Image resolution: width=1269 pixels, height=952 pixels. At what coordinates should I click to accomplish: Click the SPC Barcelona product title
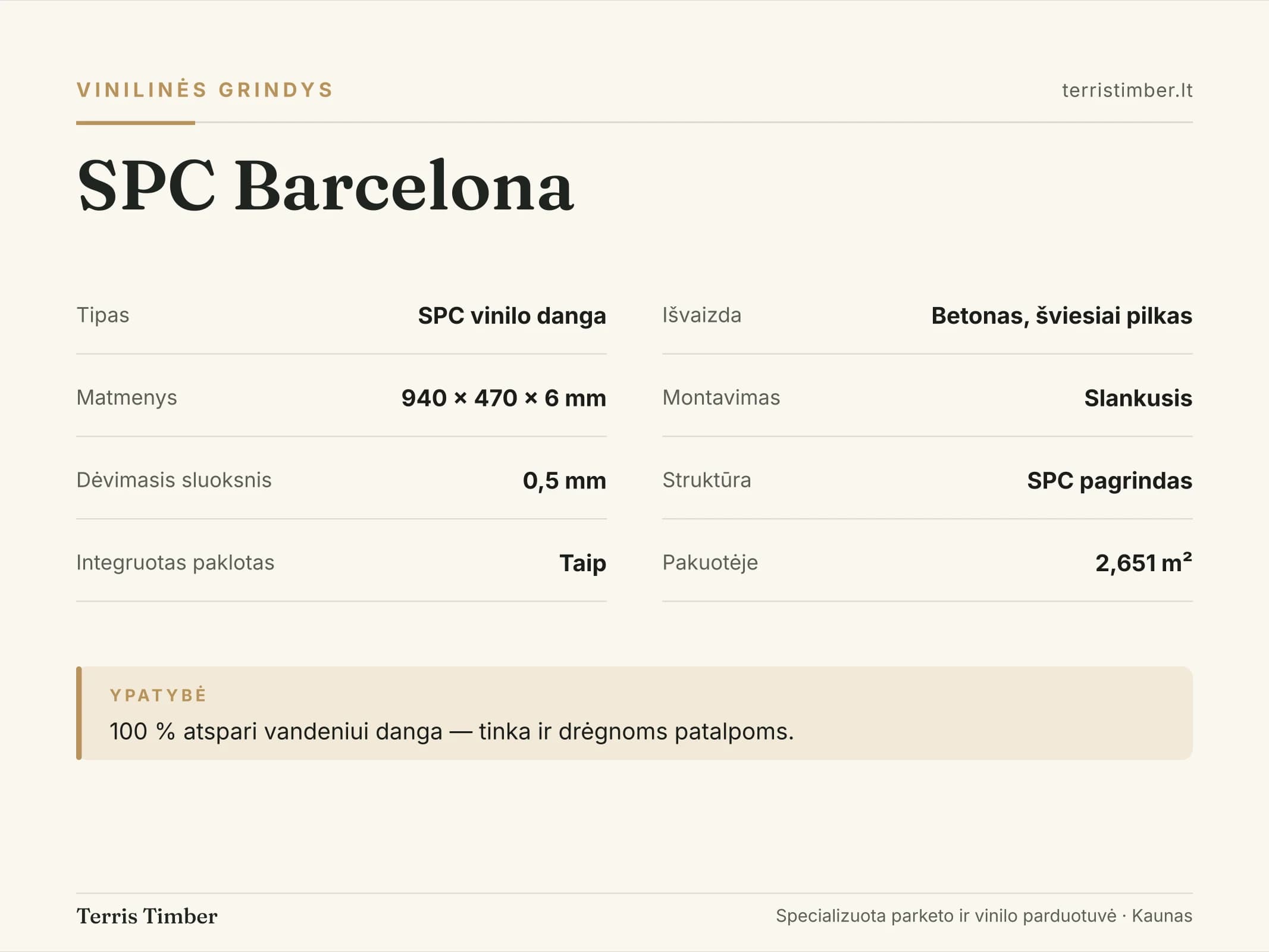tap(325, 186)
